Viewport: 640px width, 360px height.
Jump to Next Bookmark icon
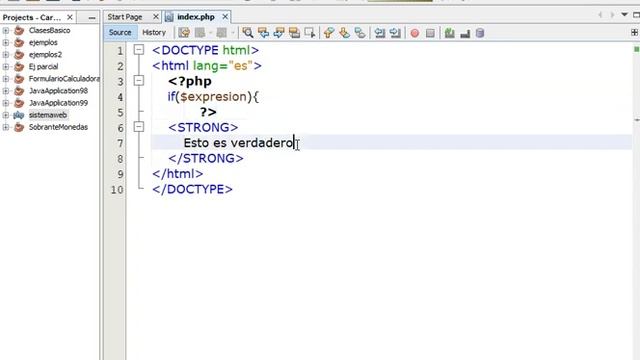click(344, 33)
